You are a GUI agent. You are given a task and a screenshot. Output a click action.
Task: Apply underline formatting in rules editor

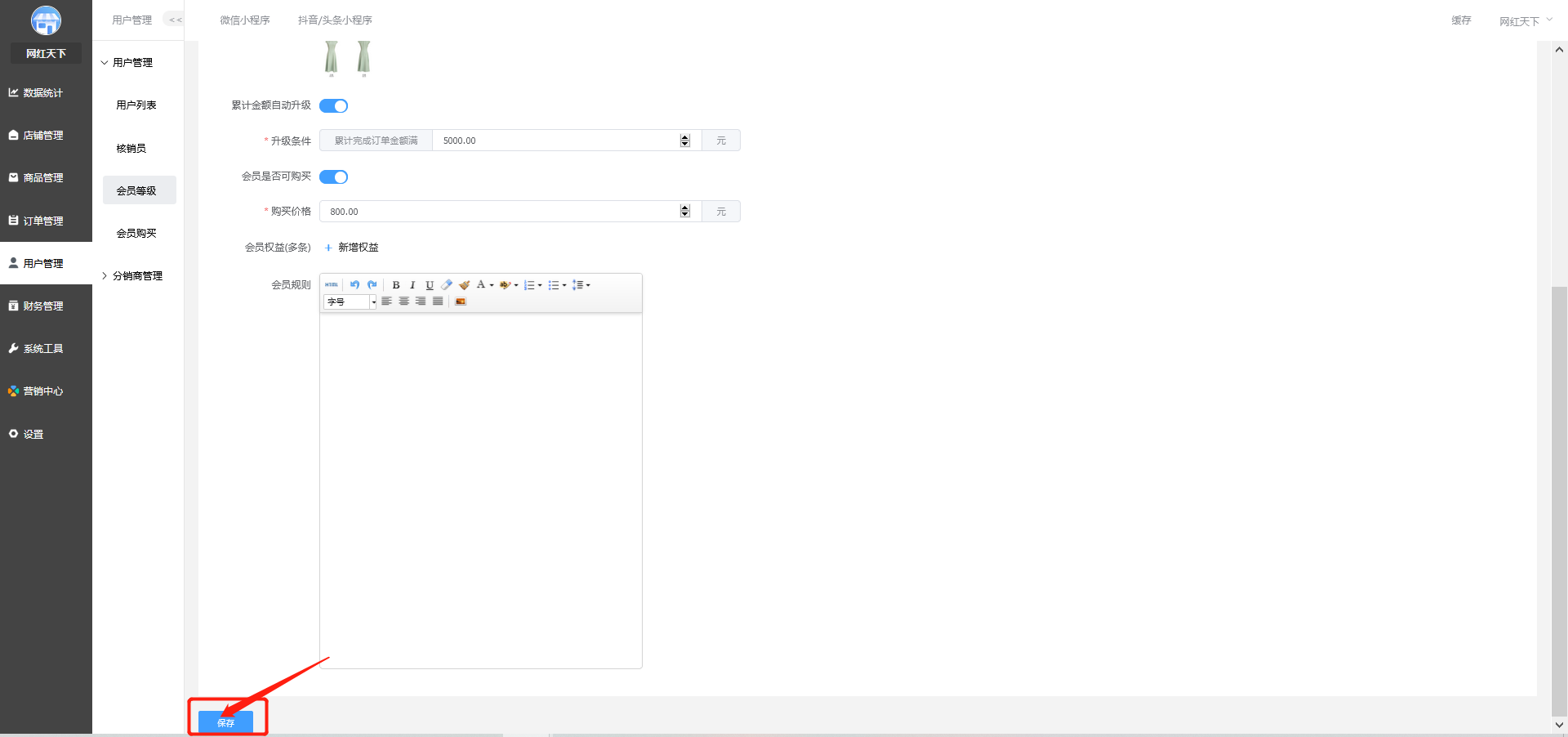click(430, 285)
